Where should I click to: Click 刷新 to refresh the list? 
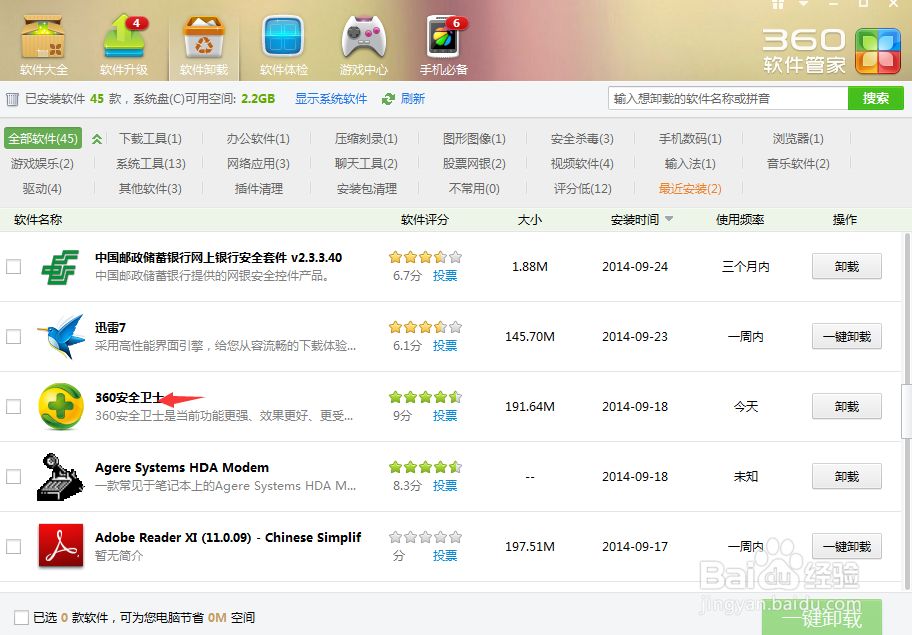click(x=410, y=99)
